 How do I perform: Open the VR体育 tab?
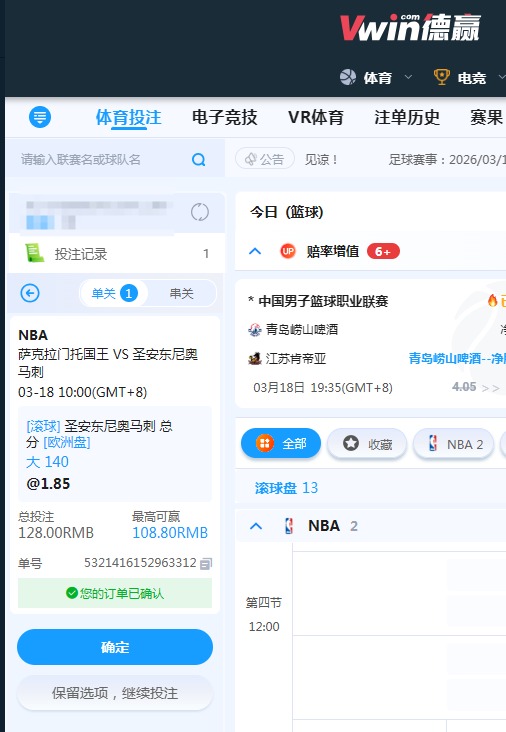click(316, 117)
